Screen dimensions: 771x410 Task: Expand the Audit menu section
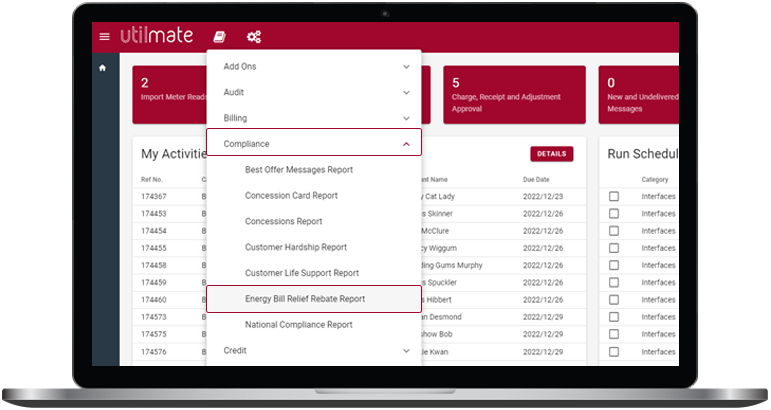[x=313, y=92]
